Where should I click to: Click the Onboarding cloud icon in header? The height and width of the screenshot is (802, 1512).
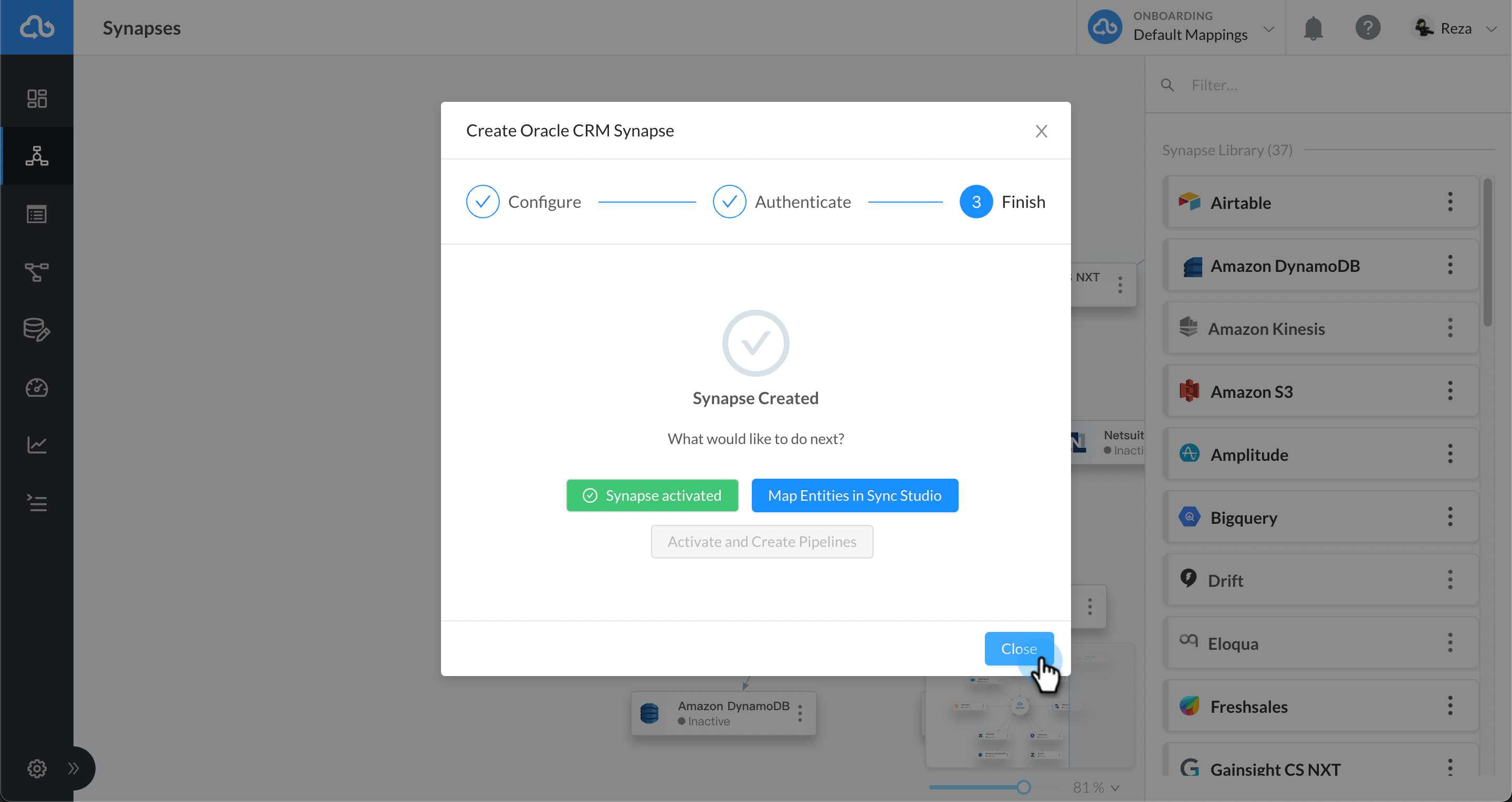pyautogui.click(x=1105, y=27)
